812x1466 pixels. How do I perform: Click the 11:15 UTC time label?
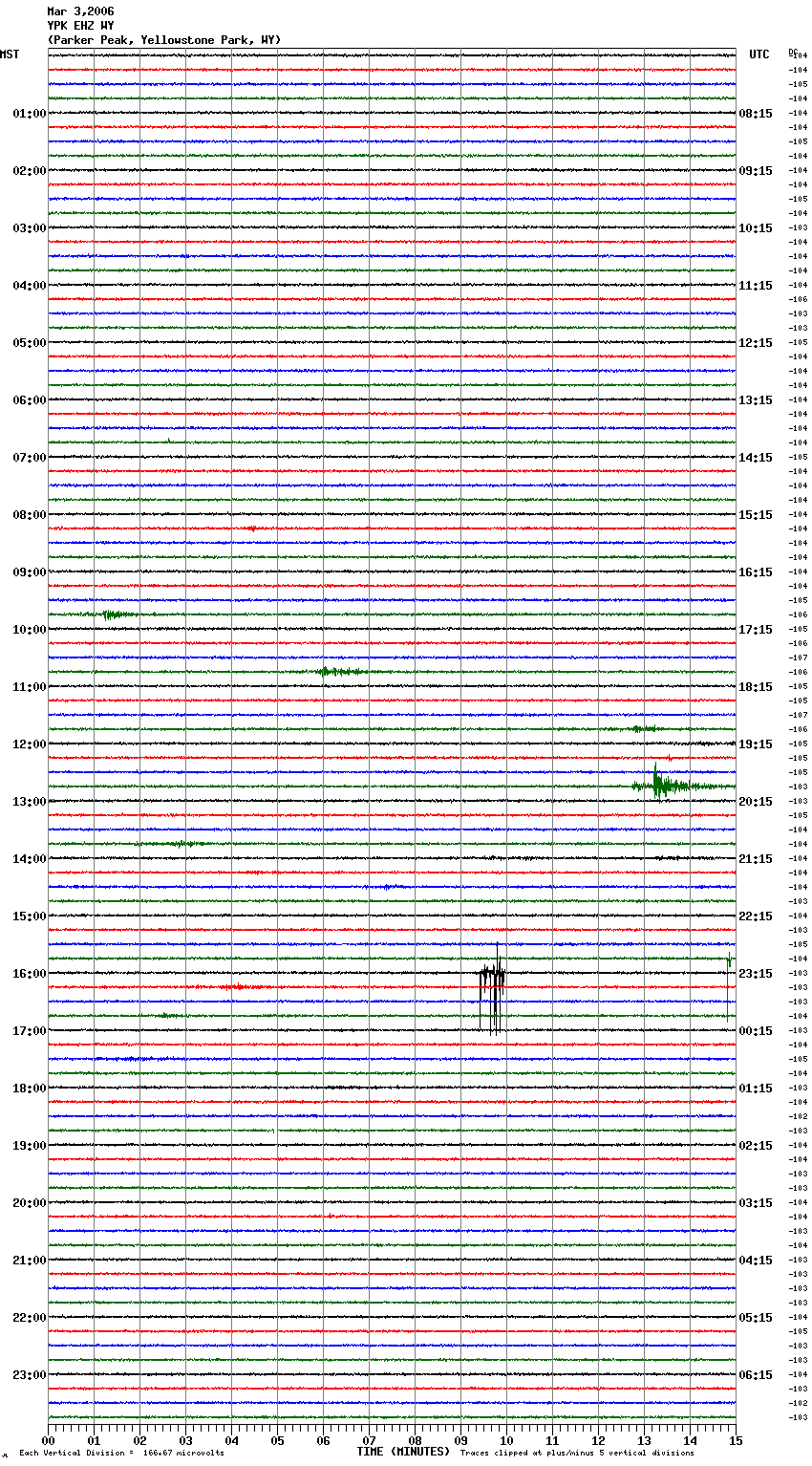point(756,286)
